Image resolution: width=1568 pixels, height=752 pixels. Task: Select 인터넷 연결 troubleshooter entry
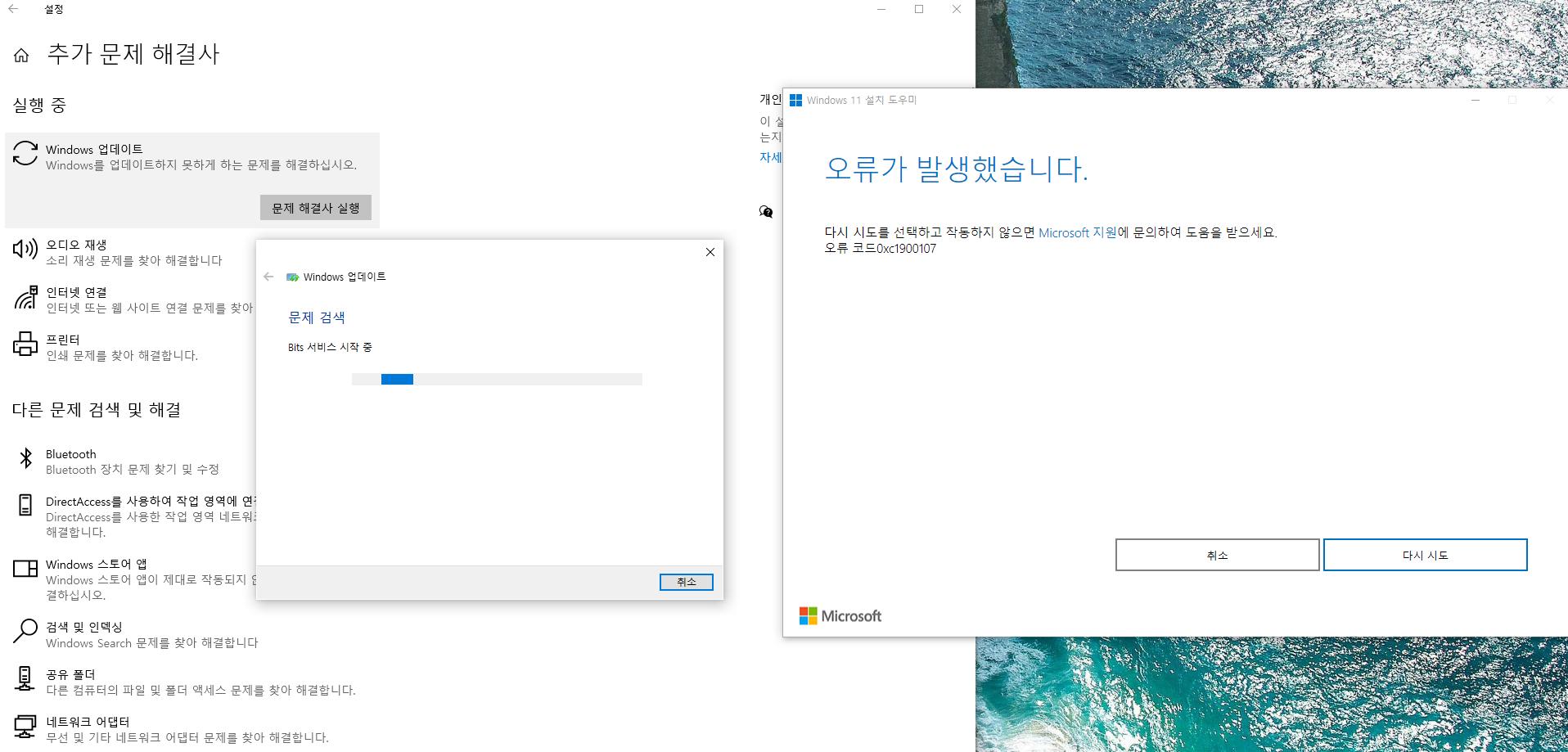(x=131, y=299)
